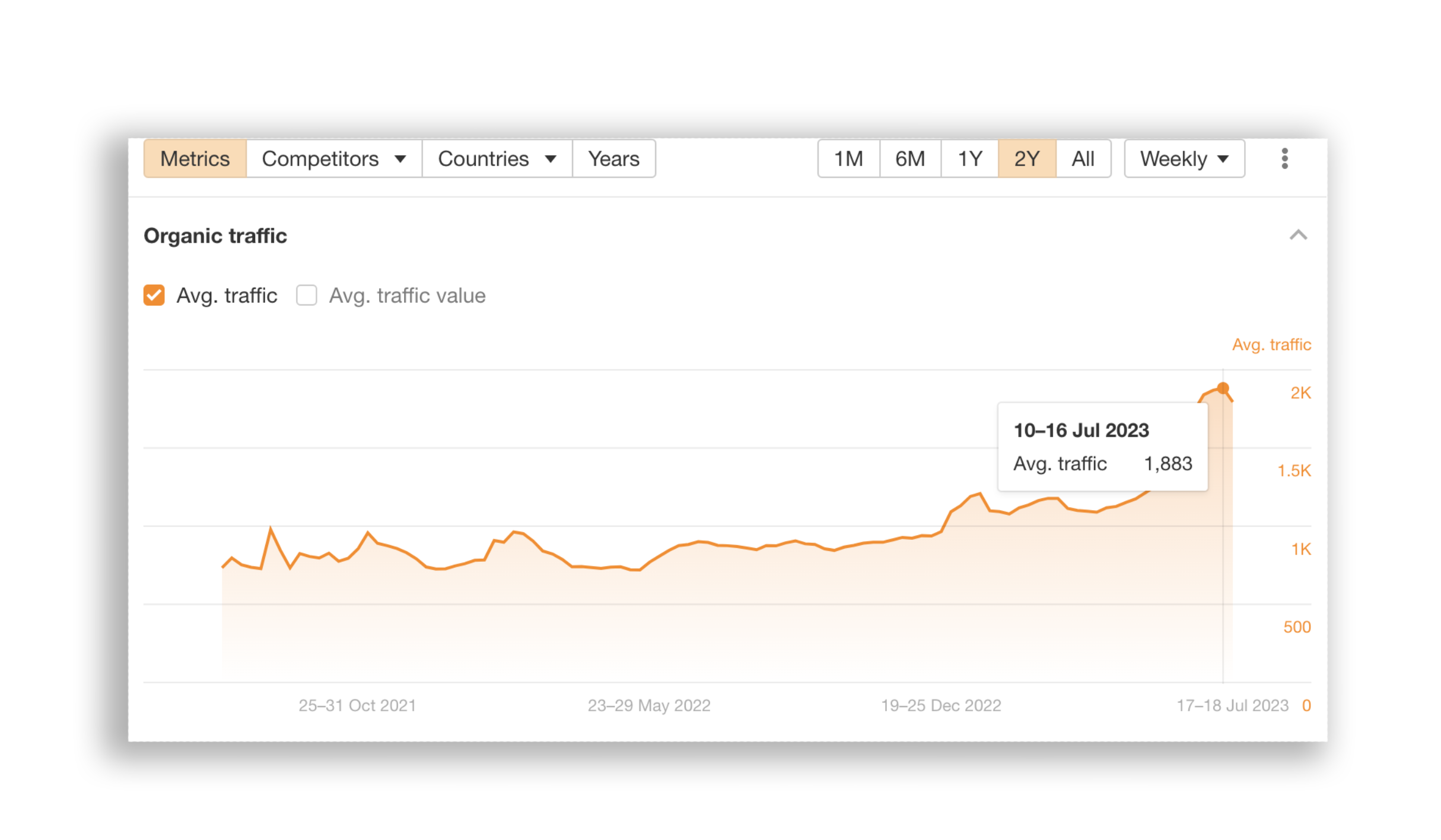The width and height of the screenshot is (1441, 840).
Task: Click the 23–29 May 2022 axis label
Action: point(650,707)
